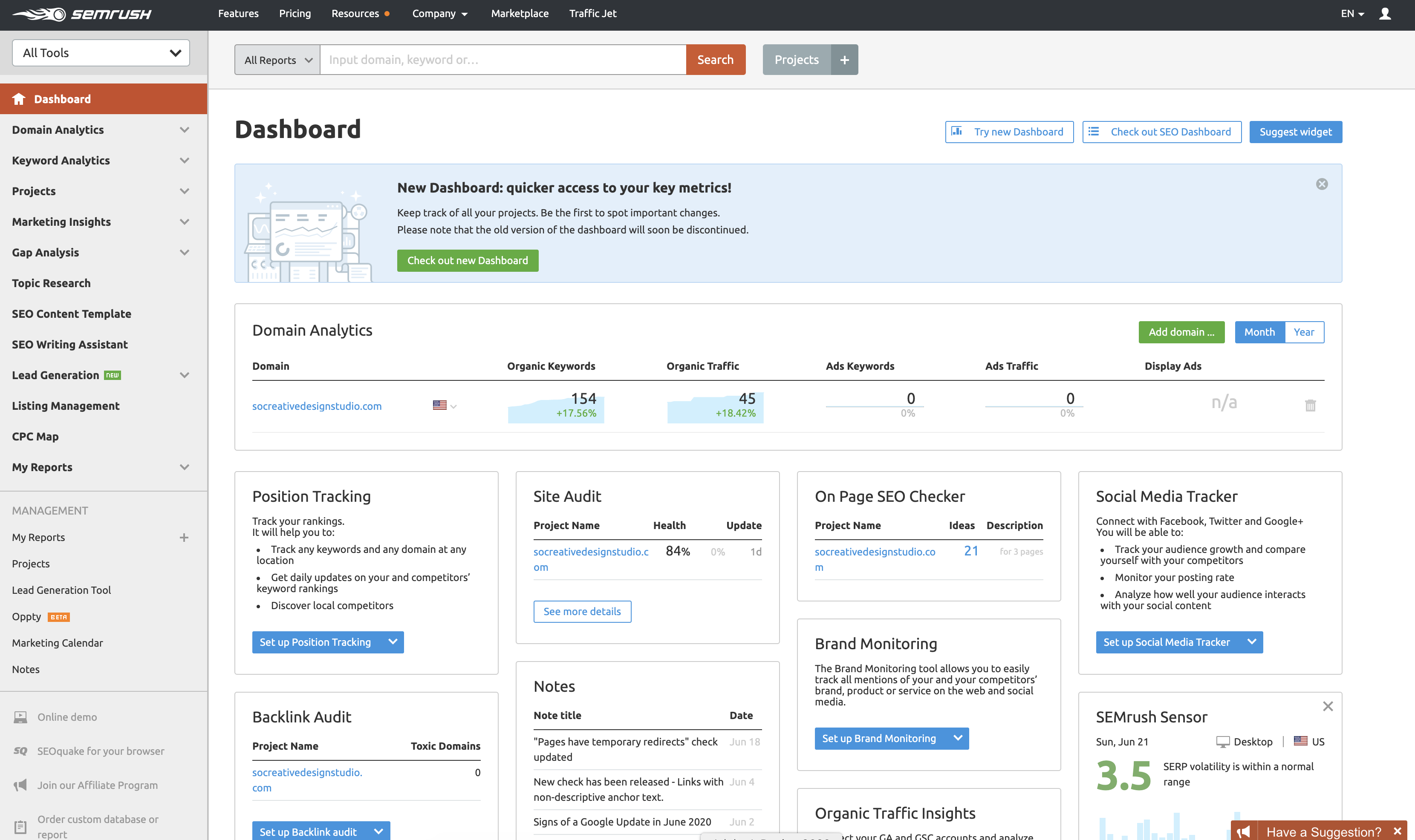
Task: Expand Keyword Analytics in sidebar
Action: [184, 160]
